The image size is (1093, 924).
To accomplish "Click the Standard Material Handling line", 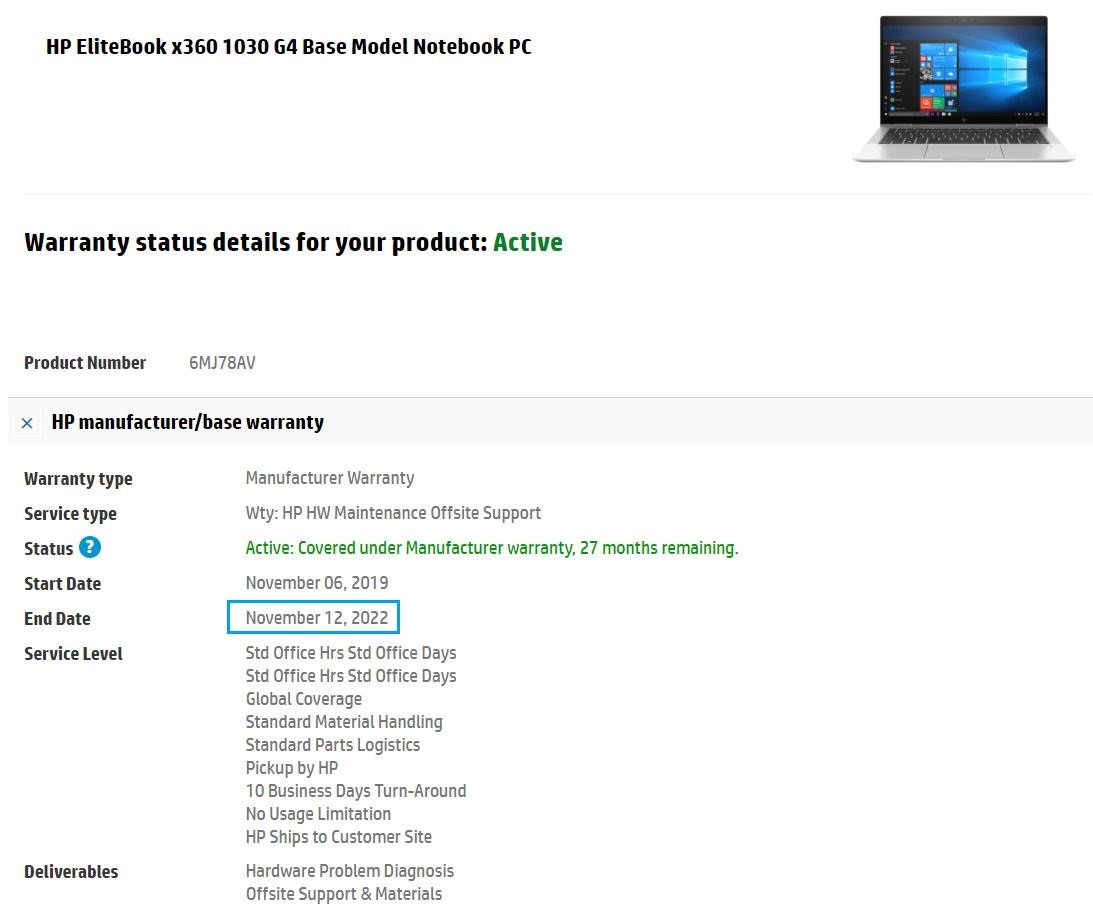I will point(344,722).
